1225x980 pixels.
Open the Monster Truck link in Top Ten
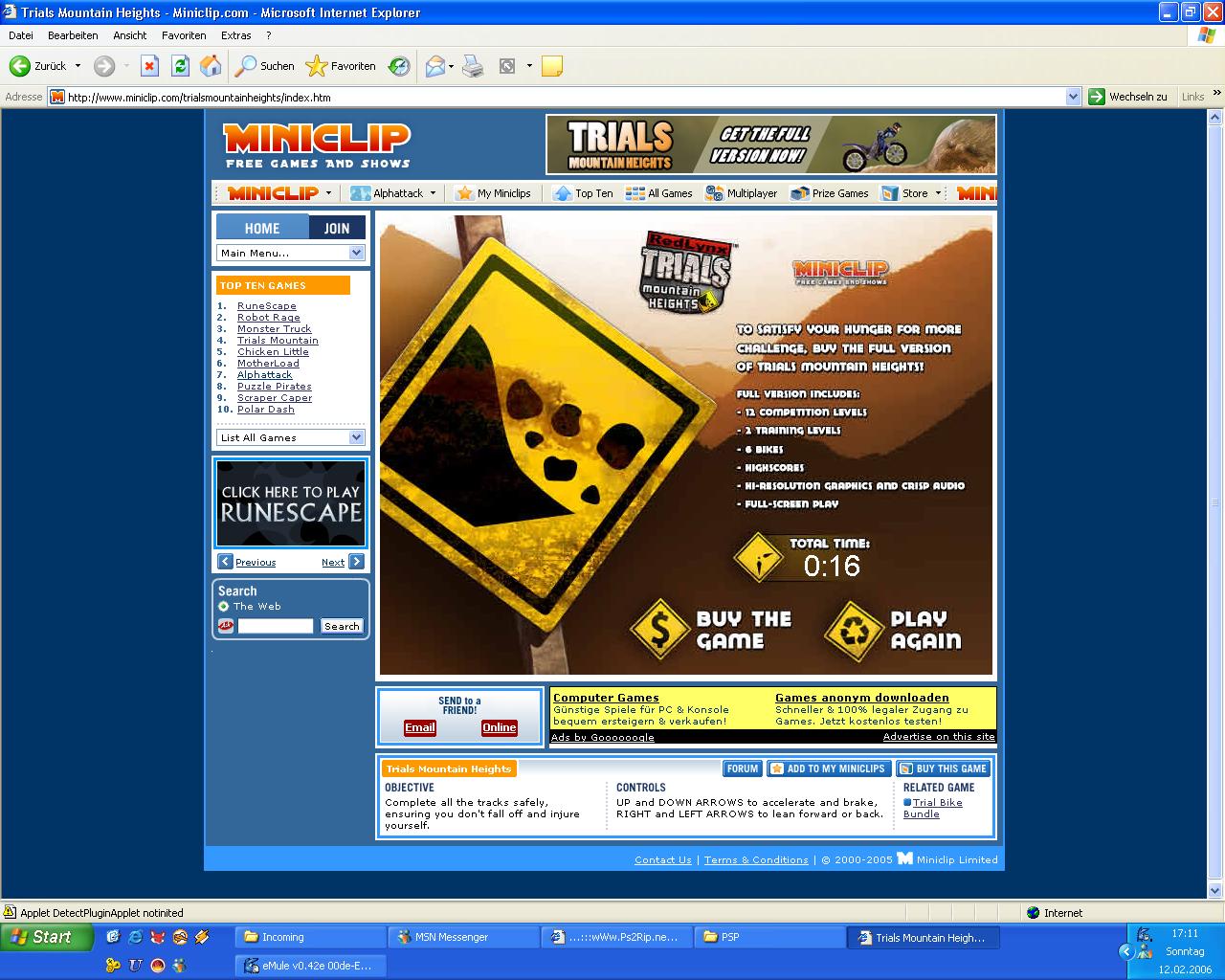click(275, 329)
